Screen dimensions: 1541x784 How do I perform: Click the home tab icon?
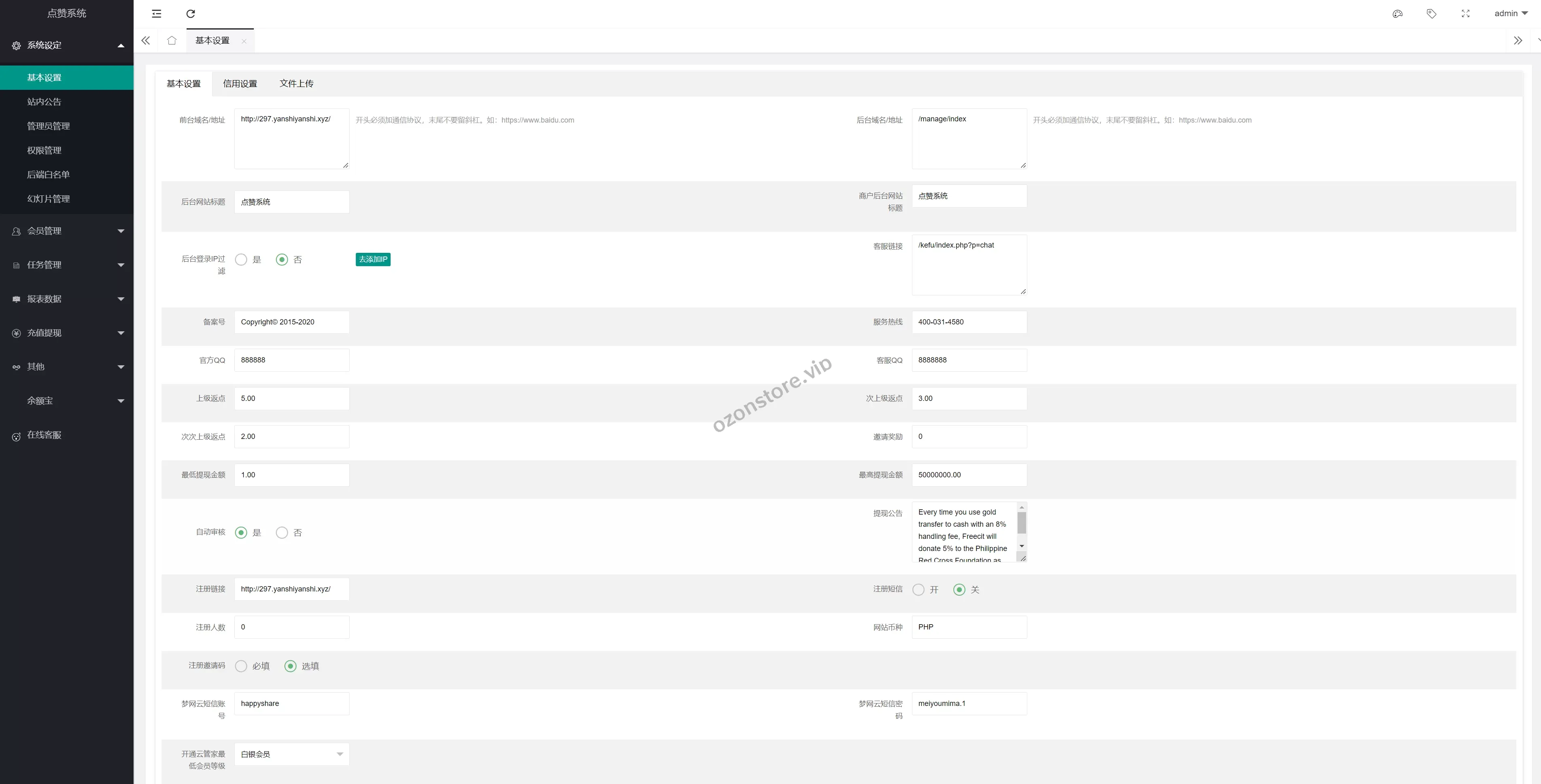[172, 41]
